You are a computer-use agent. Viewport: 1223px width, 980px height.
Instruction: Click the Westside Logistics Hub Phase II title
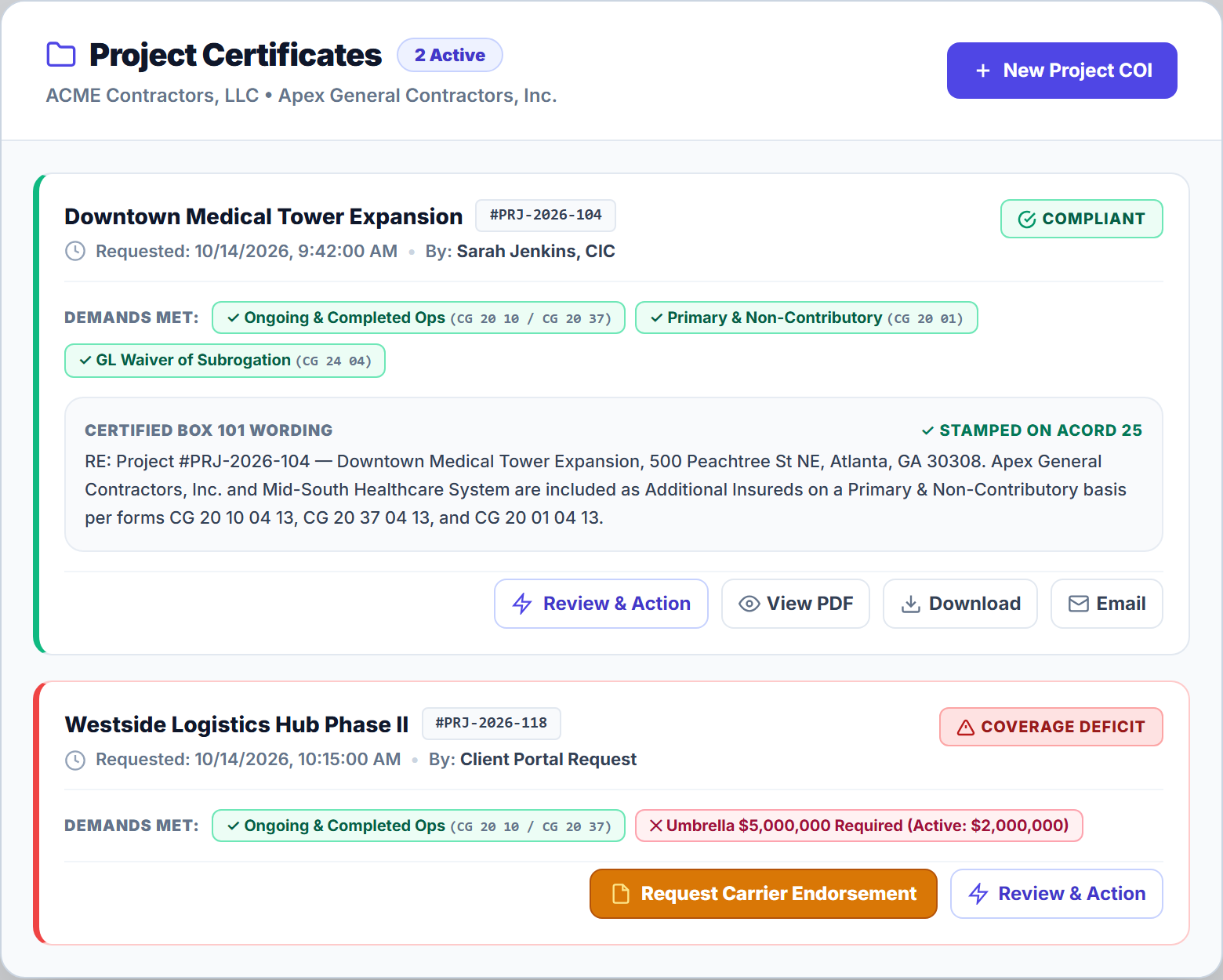[237, 724]
